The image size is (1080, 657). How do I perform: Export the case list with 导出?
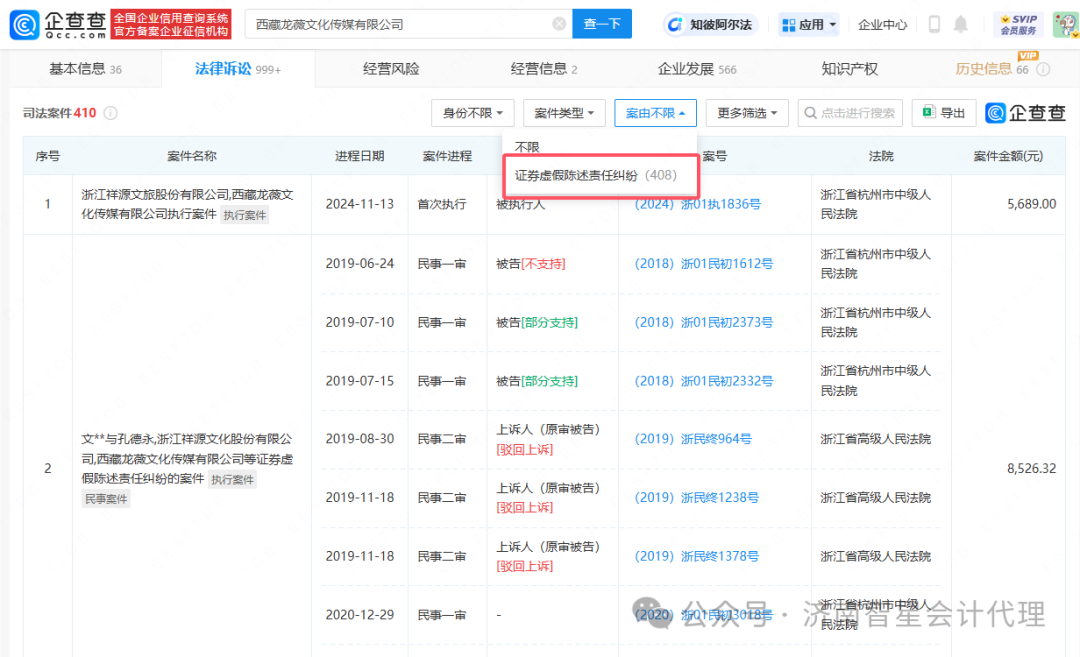(x=944, y=113)
